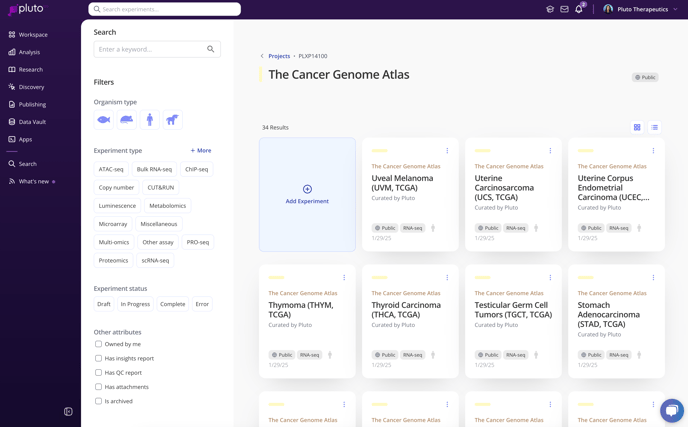Open the mail inbox icon
The width and height of the screenshot is (688, 427).
pyautogui.click(x=564, y=9)
